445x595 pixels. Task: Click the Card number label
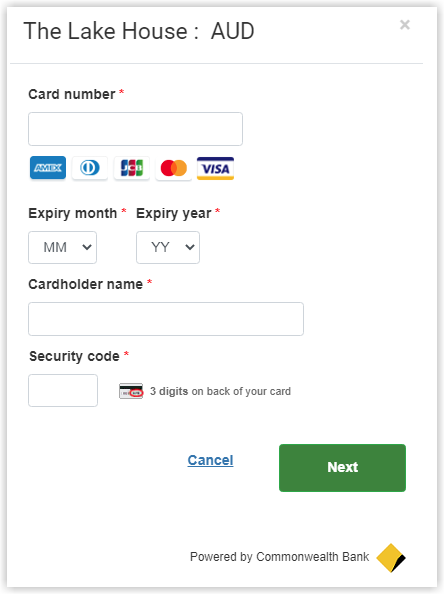pyautogui.click(x=72, y=94)
